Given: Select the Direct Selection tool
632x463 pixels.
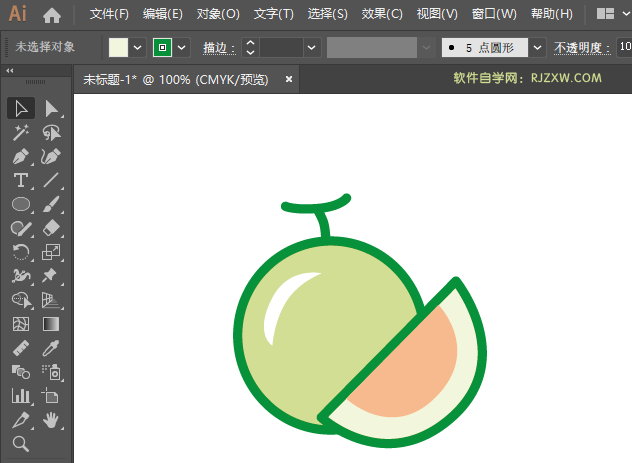Looking at the screenshot, I should click(x=51, y=108).
